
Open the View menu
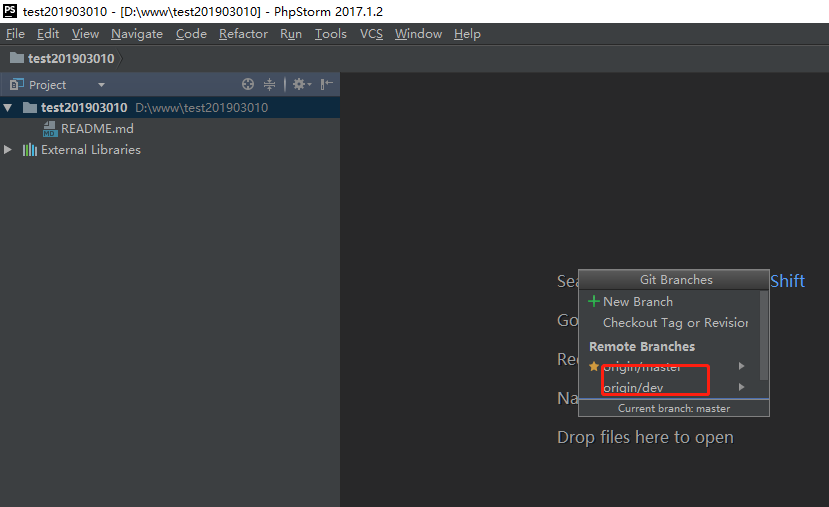pos(85,34)
